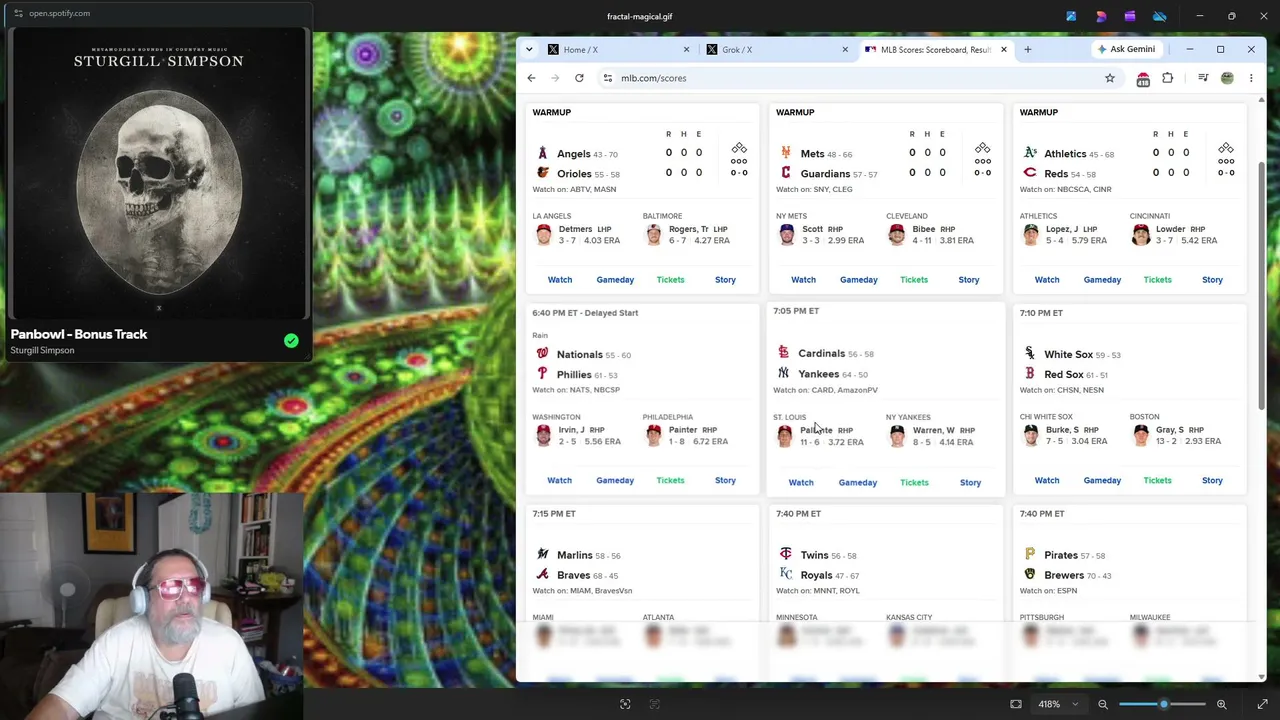Click the Brewers team name
1280x720 pixels.
(x=1064, y=575)
